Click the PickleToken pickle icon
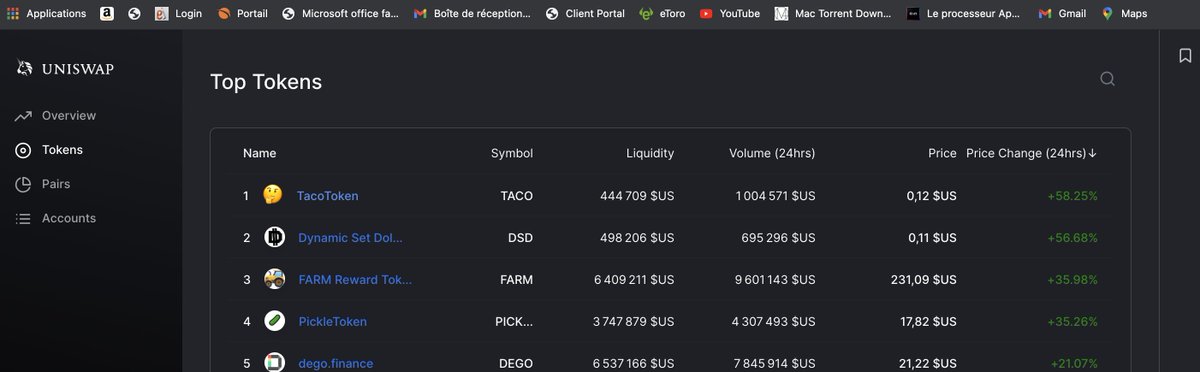This screenshot has width=1200, height=372. coord(275,321)
